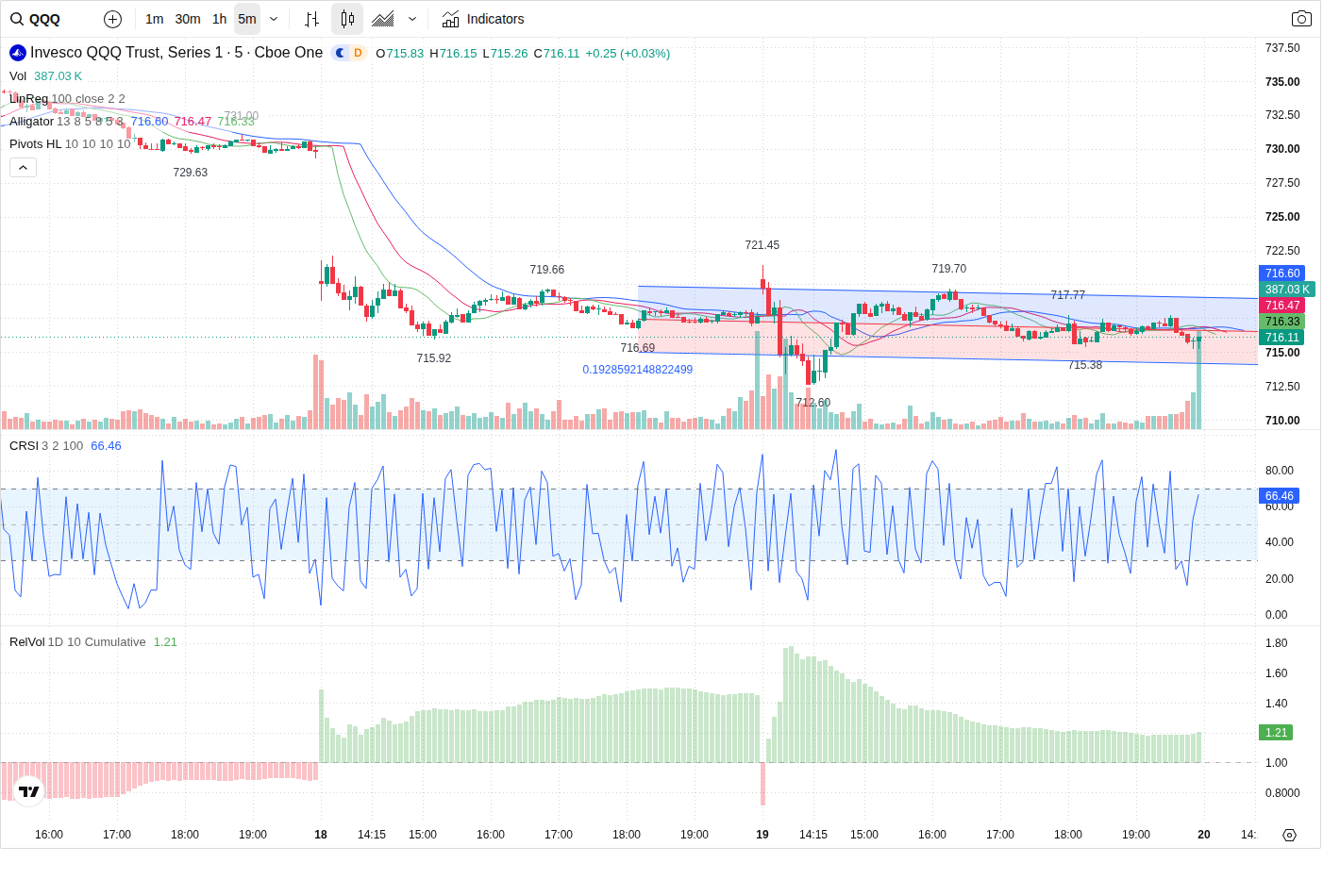This screenshot has height=896, width=1340.
Task: Click the H716.15 high value in legend
Action: (454, 54)
